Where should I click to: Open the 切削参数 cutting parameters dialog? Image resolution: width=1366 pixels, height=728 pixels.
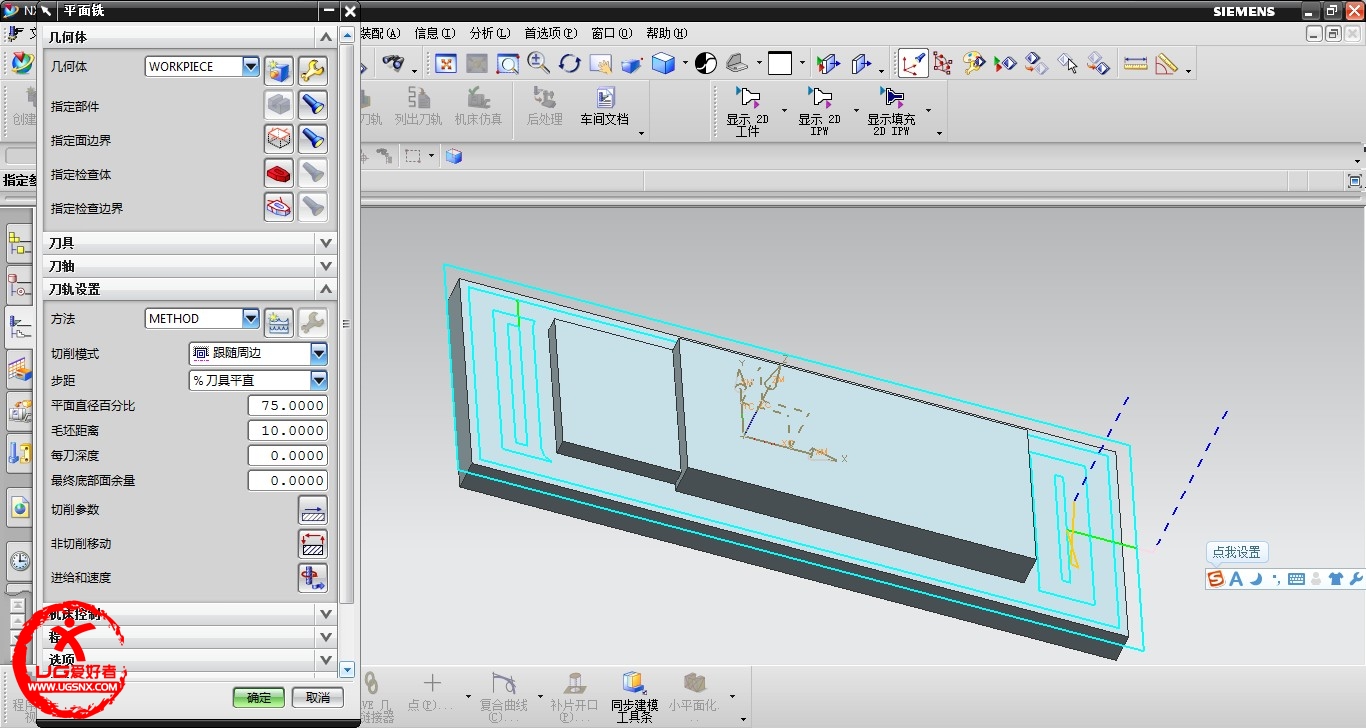click(x=313, y=510)
